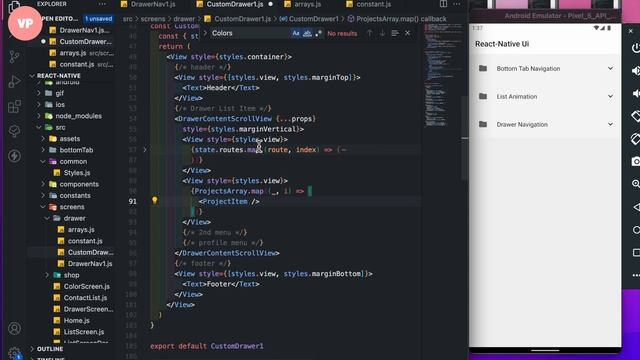The width and height of the screenshot is (640, 360).
Task: Click the emulator power button
Action: 635,48
